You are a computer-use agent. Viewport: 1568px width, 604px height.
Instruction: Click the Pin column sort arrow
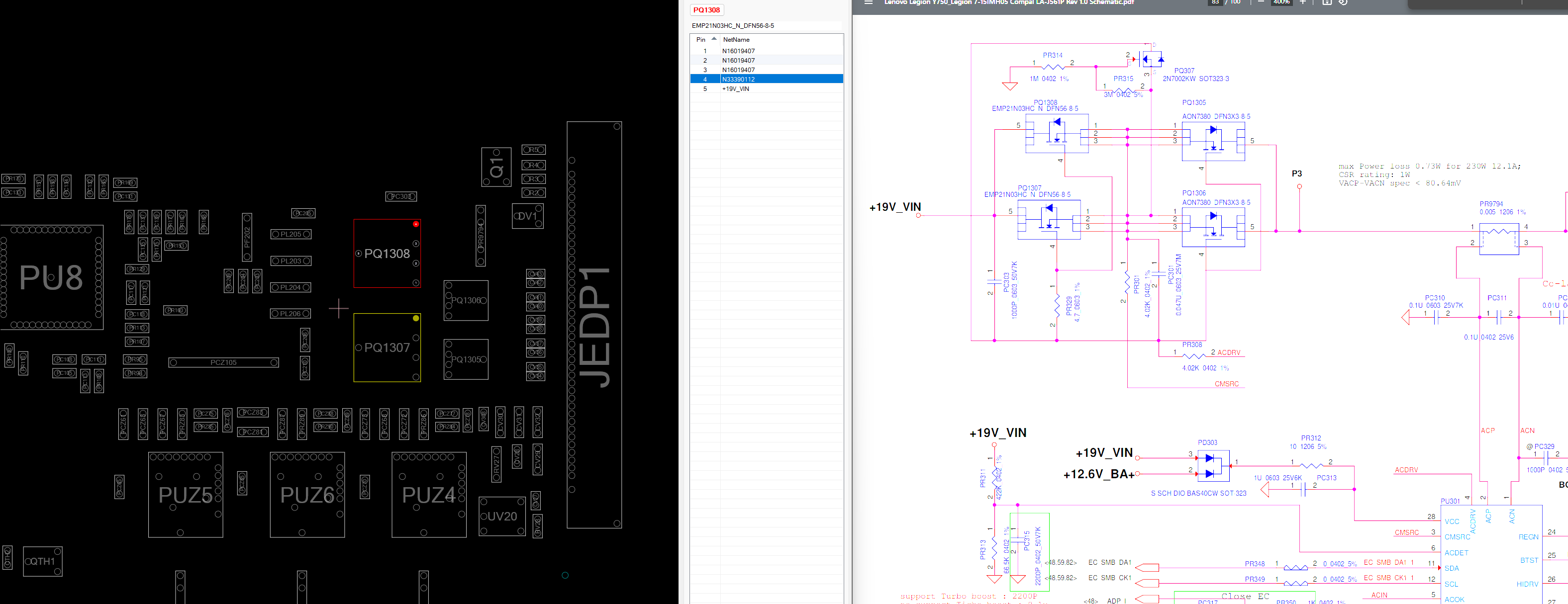point(714,39)
